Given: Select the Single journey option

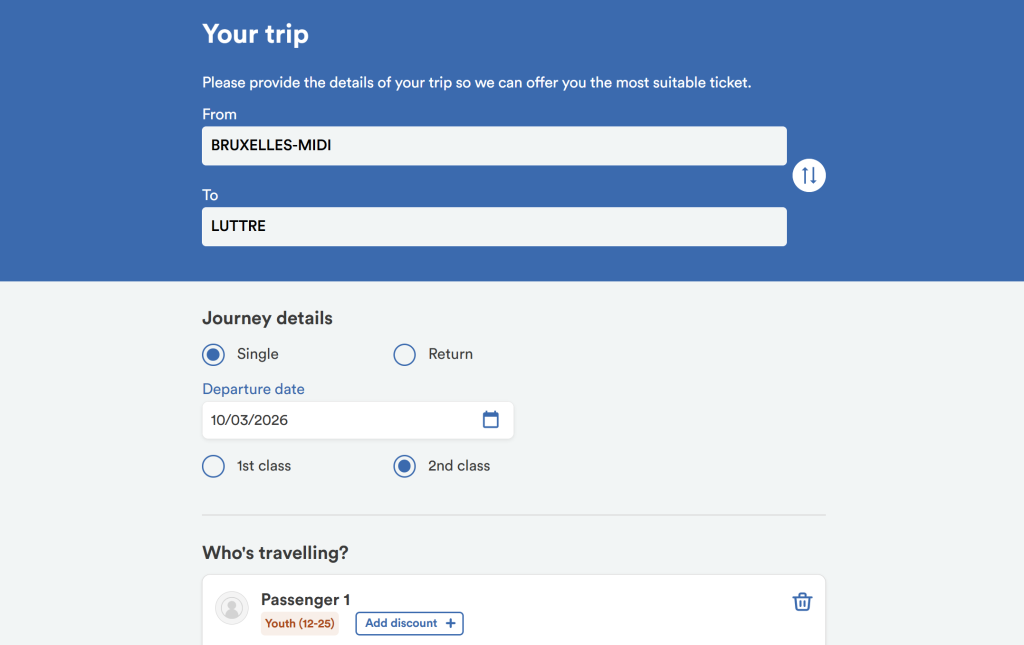Looking at the screenshot, I should click(x=213, y=355).
